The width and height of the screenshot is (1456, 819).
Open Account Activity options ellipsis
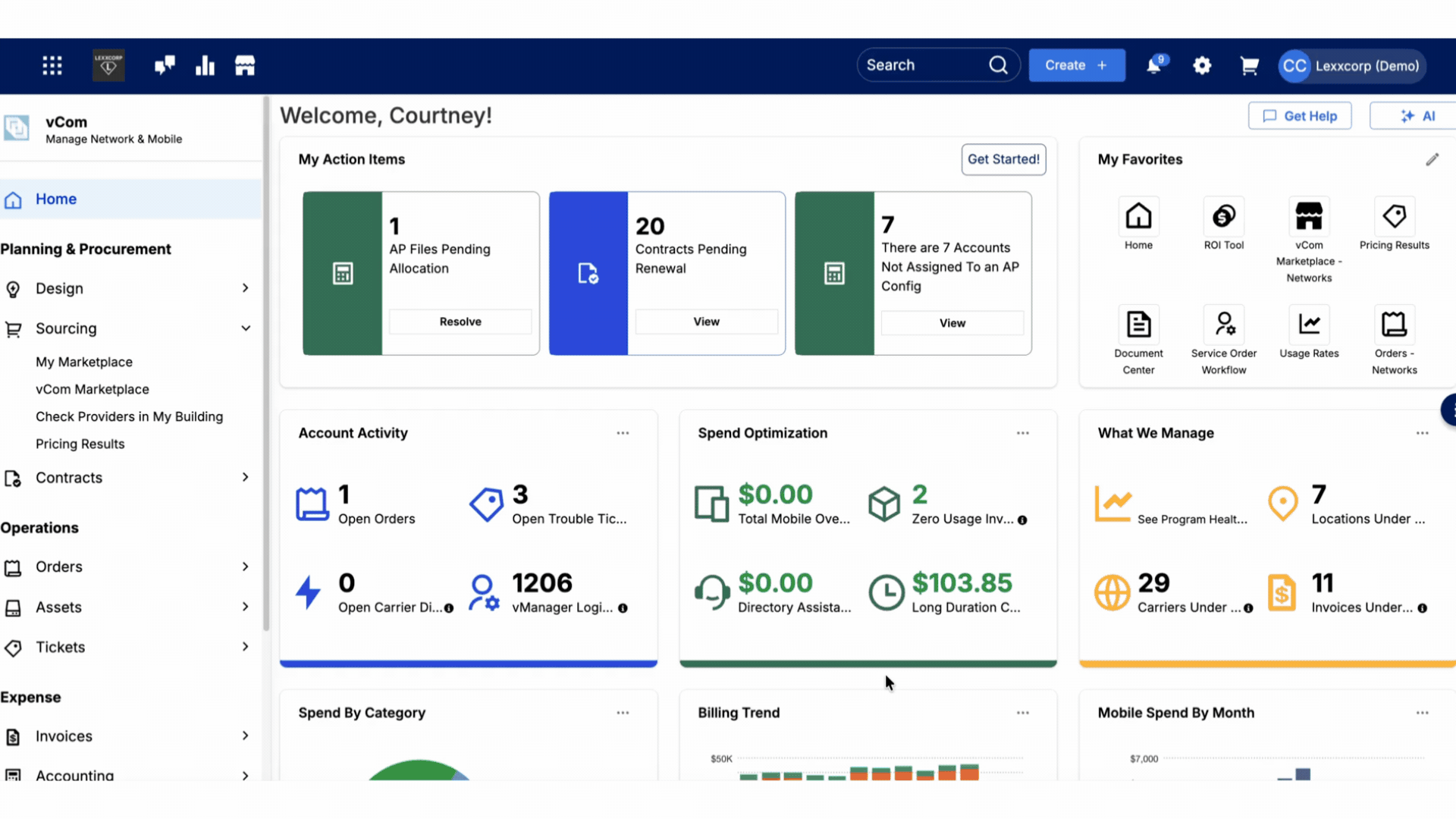623,433
